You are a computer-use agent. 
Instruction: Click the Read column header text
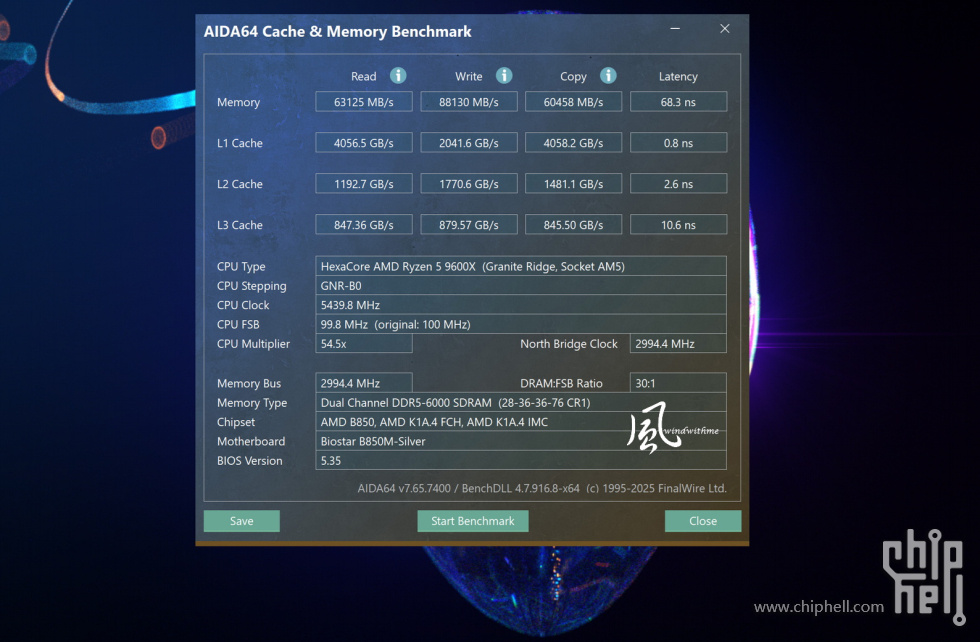(364, 76)
